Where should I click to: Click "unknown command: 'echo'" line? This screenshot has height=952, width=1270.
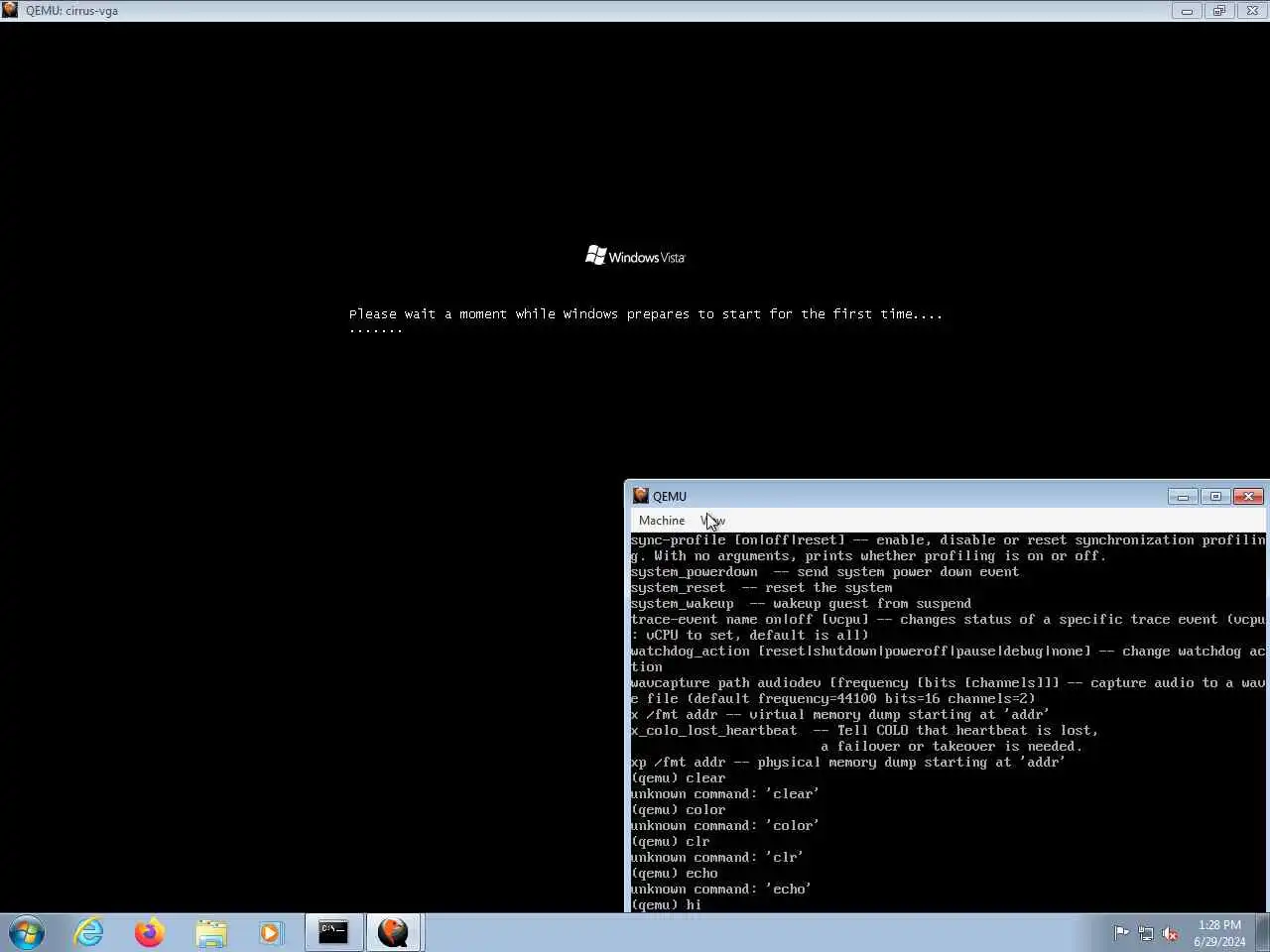pyautogui.click(x=720, y=890)
